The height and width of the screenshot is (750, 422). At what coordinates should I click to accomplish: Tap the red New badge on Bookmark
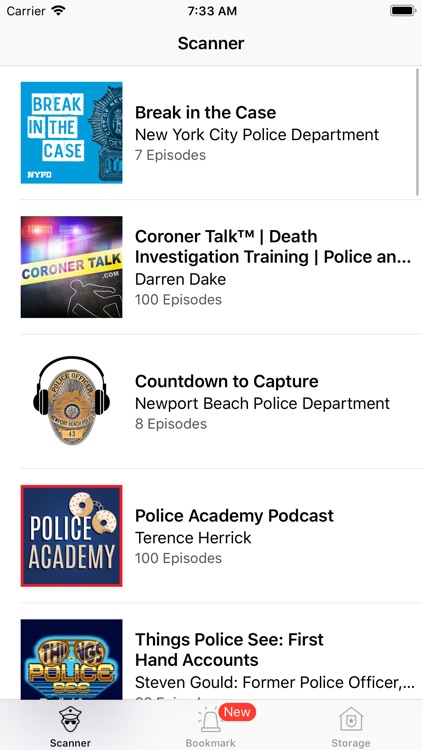(x=237, y=712)
